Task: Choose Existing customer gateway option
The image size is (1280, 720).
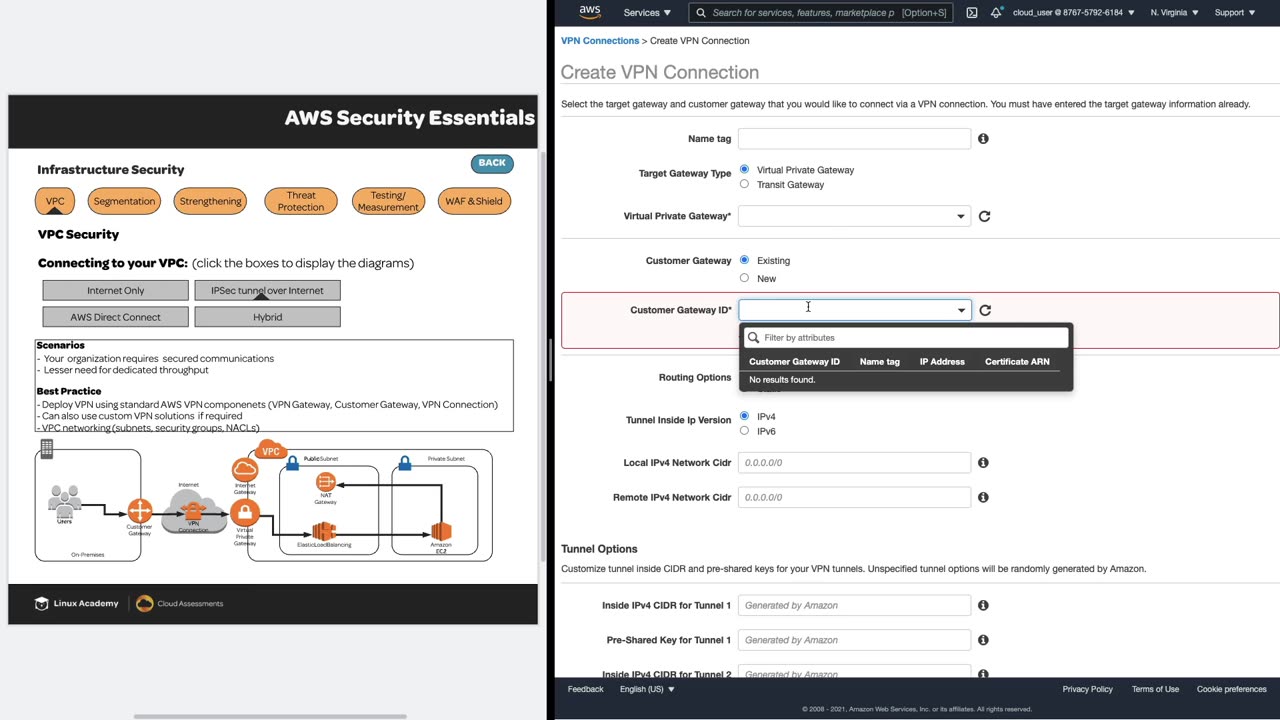Action: [x=744, y=260]
